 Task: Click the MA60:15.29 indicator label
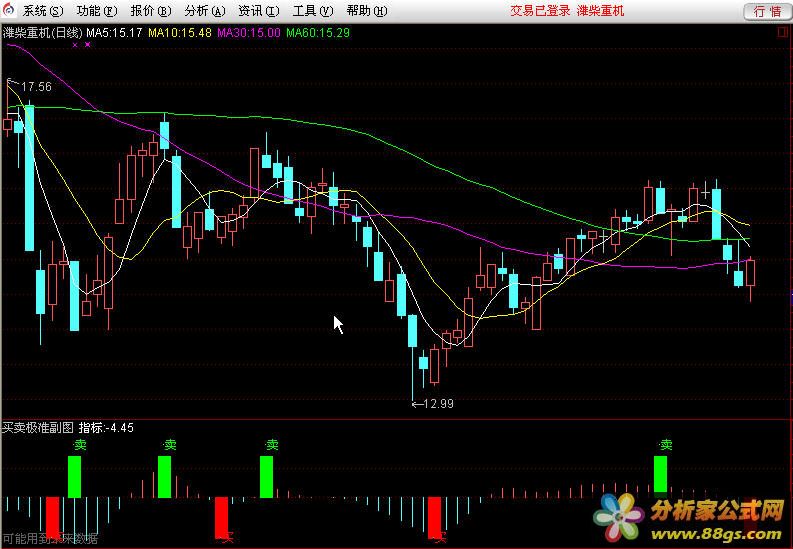click(x=318, y=33)
